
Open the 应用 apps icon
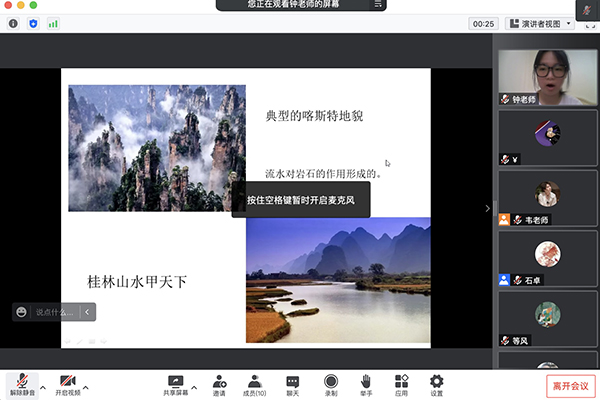(x=401, y=385)
